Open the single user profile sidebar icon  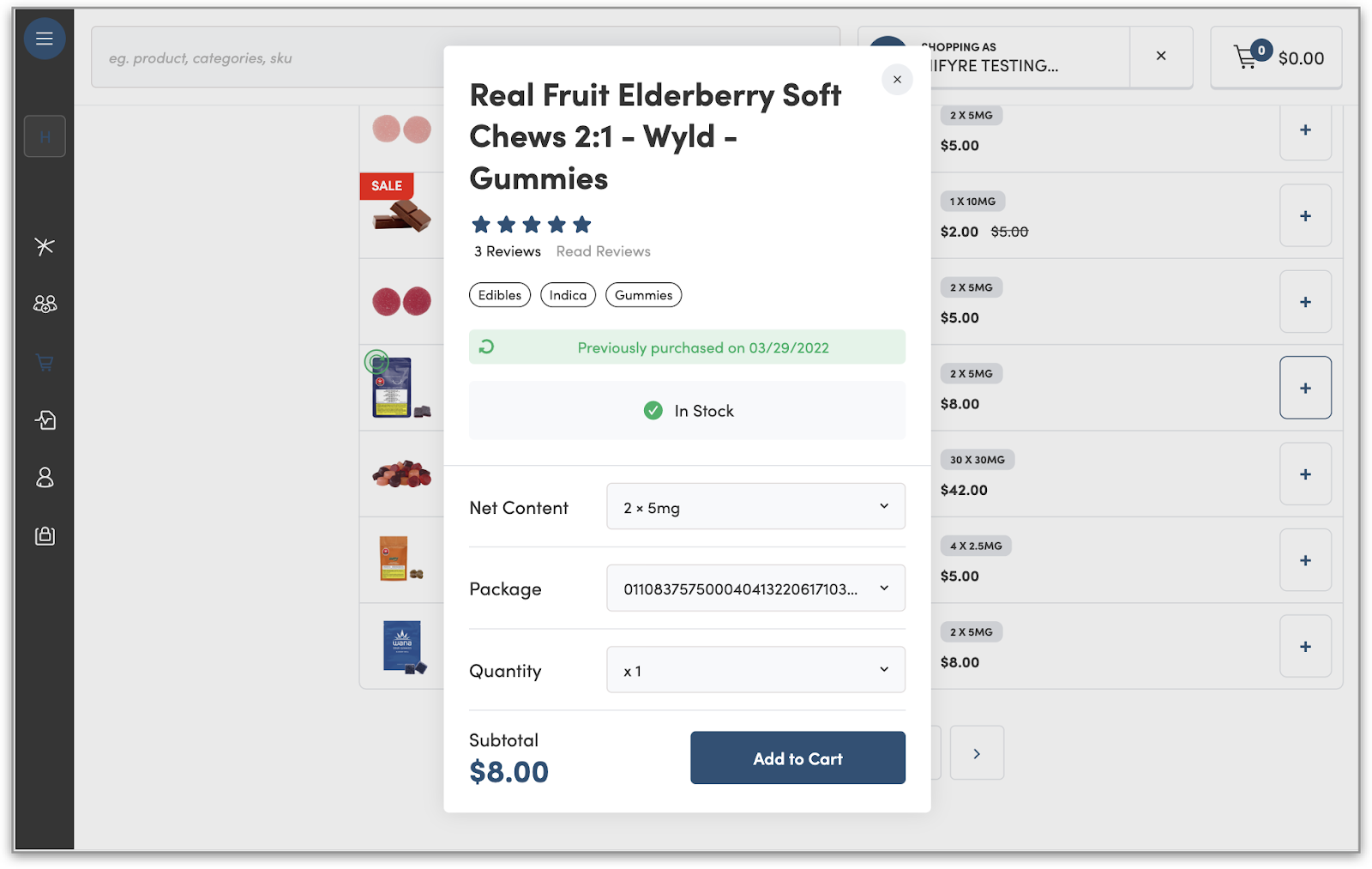point(45,478)
